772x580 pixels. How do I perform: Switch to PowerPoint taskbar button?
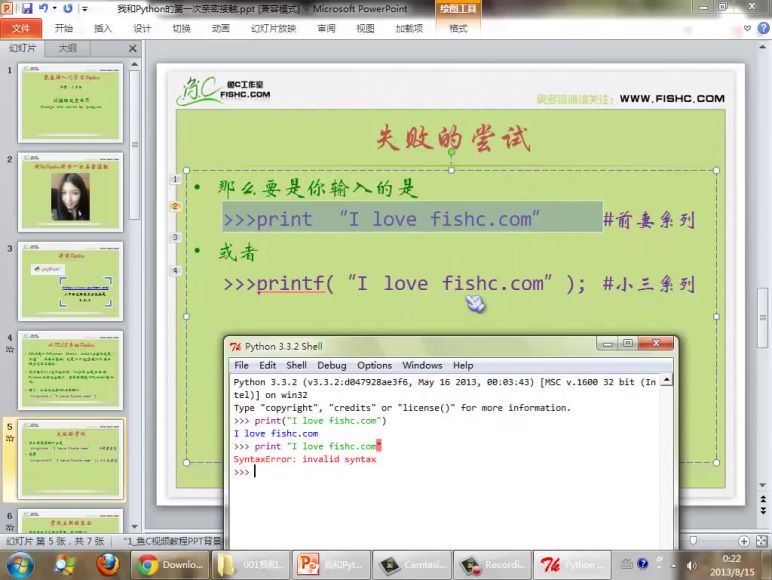[x=331, y=565]
